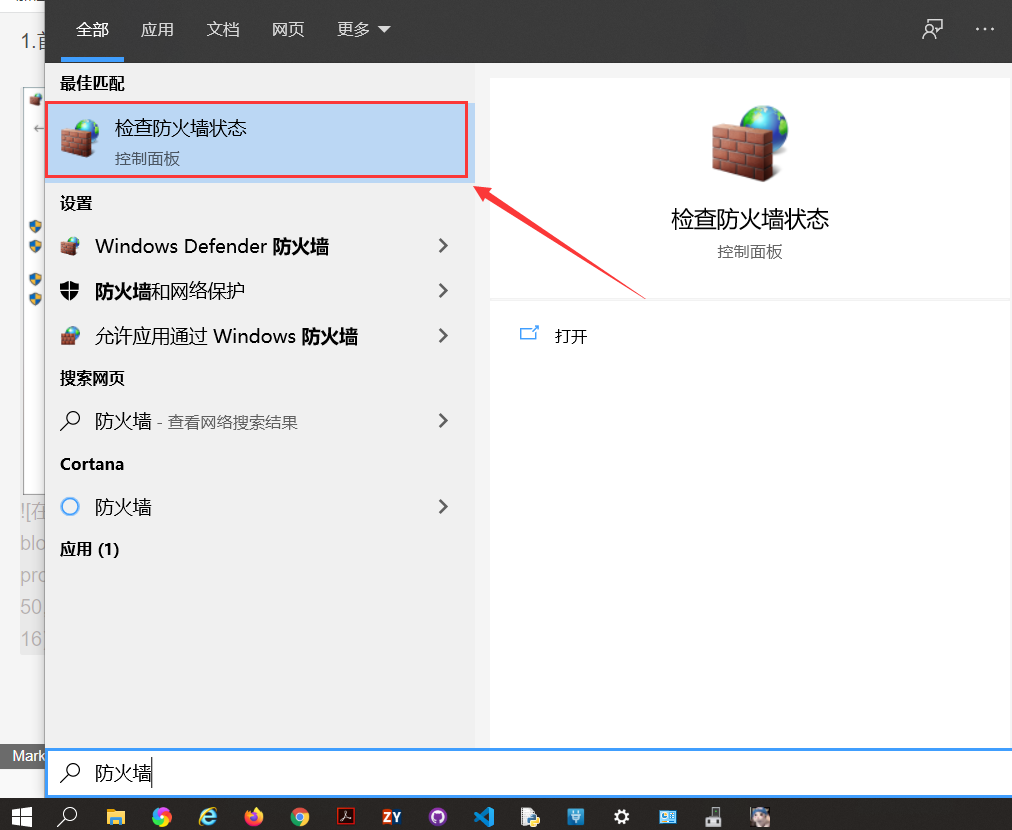
Task: Switch to the 应用 filter tab
Action: 157,29
